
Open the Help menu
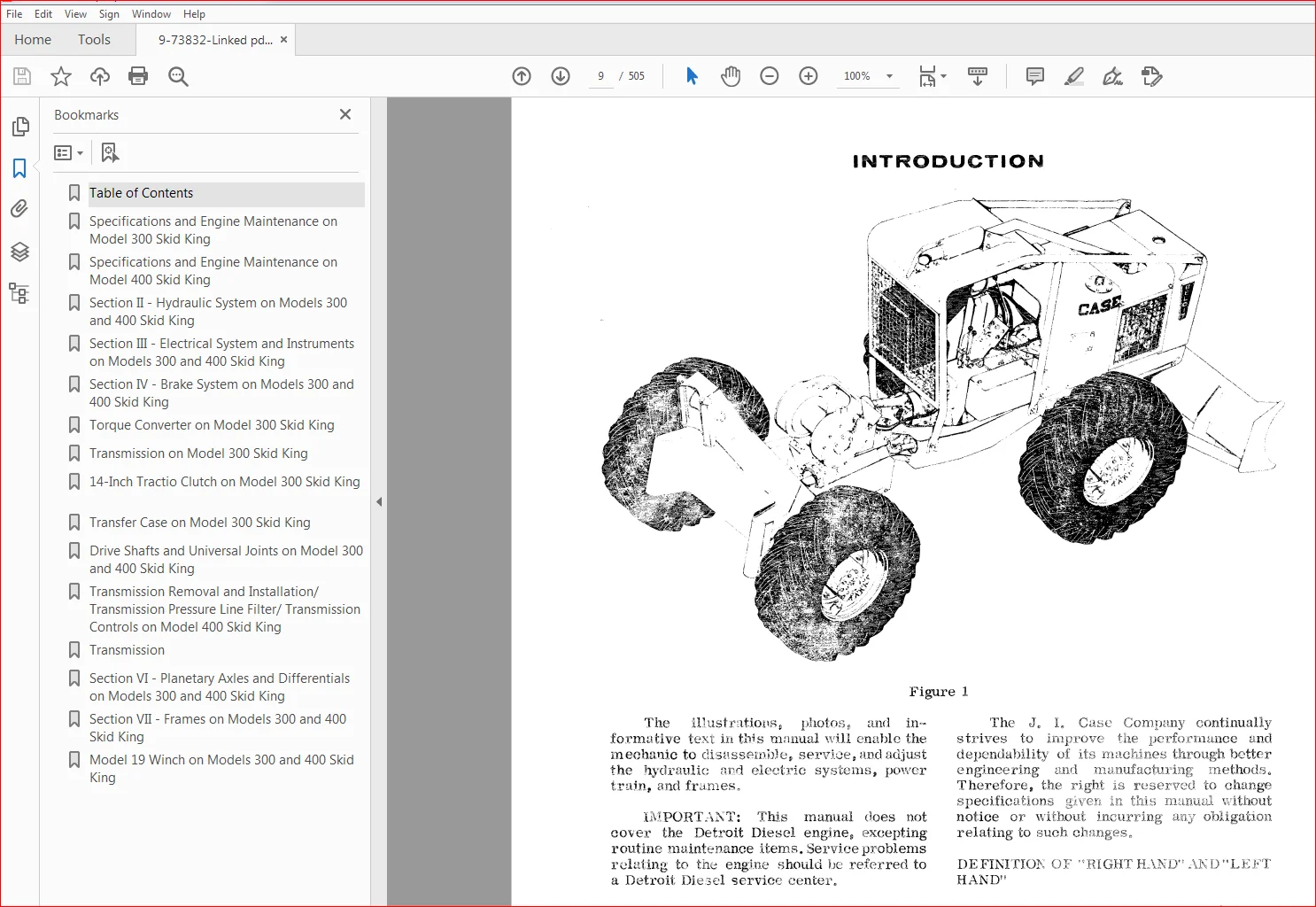pyautogui.click(x=194, y=13)
